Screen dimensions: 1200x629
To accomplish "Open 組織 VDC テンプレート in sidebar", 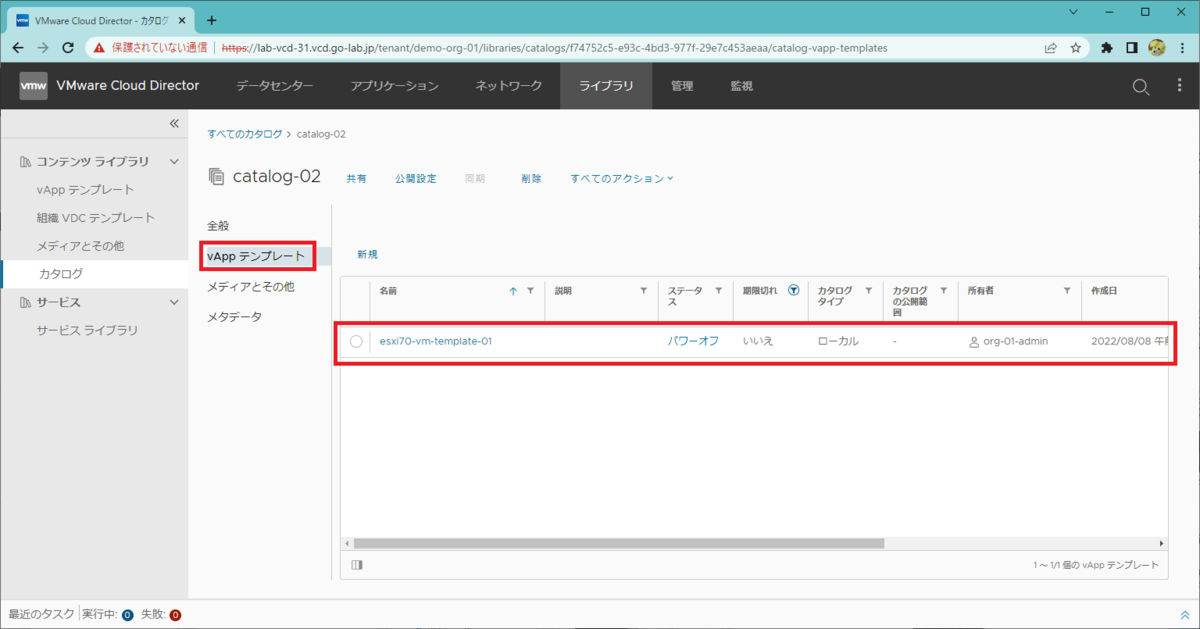I will (x=96, y=217).
